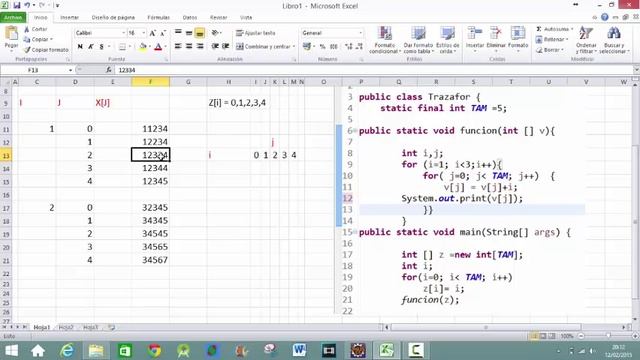640x360 pixels.
Task: Decrease the font size
Action: 162,33
